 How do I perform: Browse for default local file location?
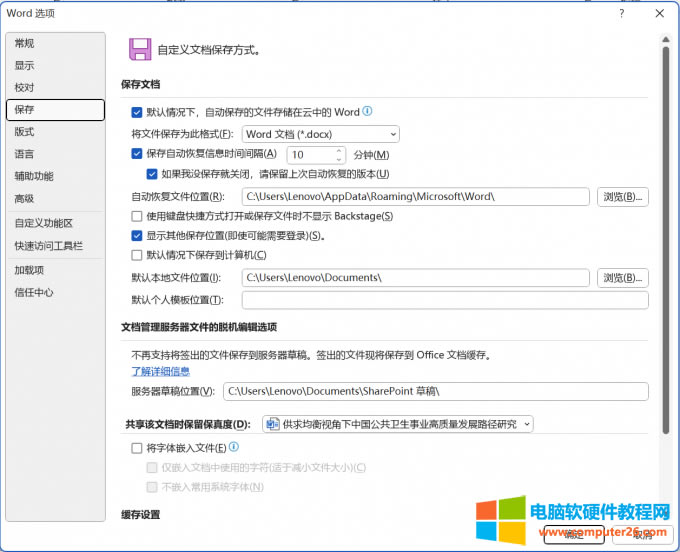point(623,278)
